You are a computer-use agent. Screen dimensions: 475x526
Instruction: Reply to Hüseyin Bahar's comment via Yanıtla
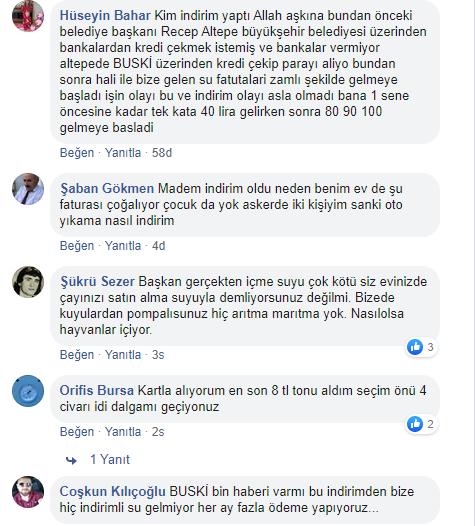click(x=123, y=153)
